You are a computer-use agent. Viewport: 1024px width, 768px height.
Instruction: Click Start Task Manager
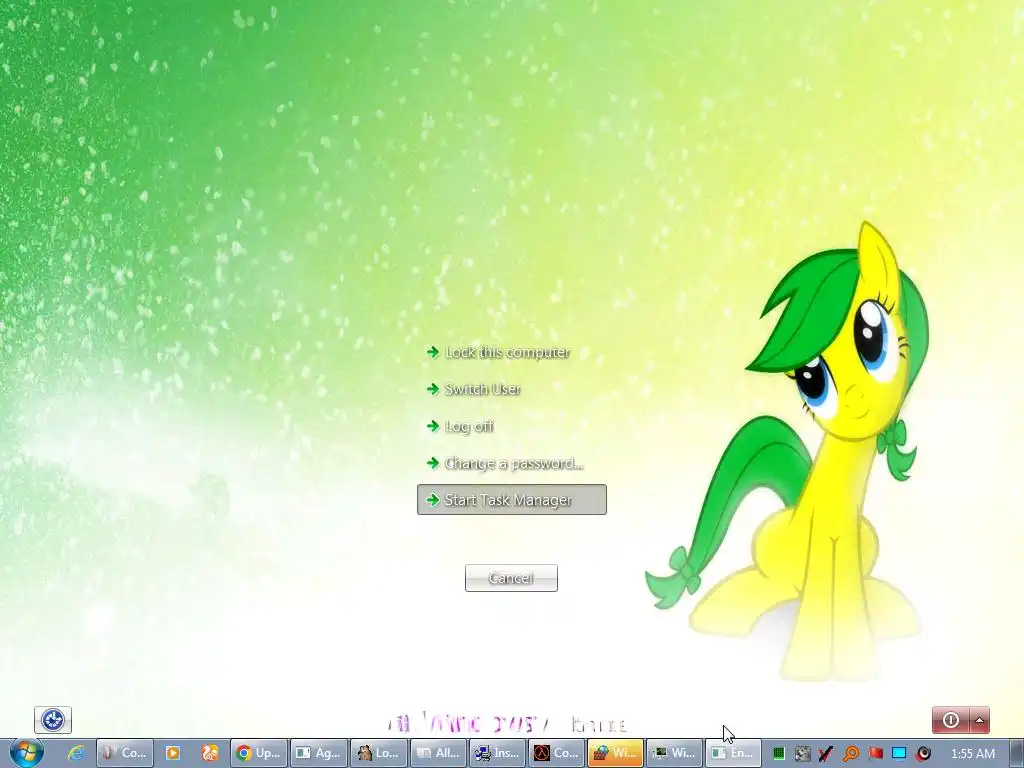512,500
